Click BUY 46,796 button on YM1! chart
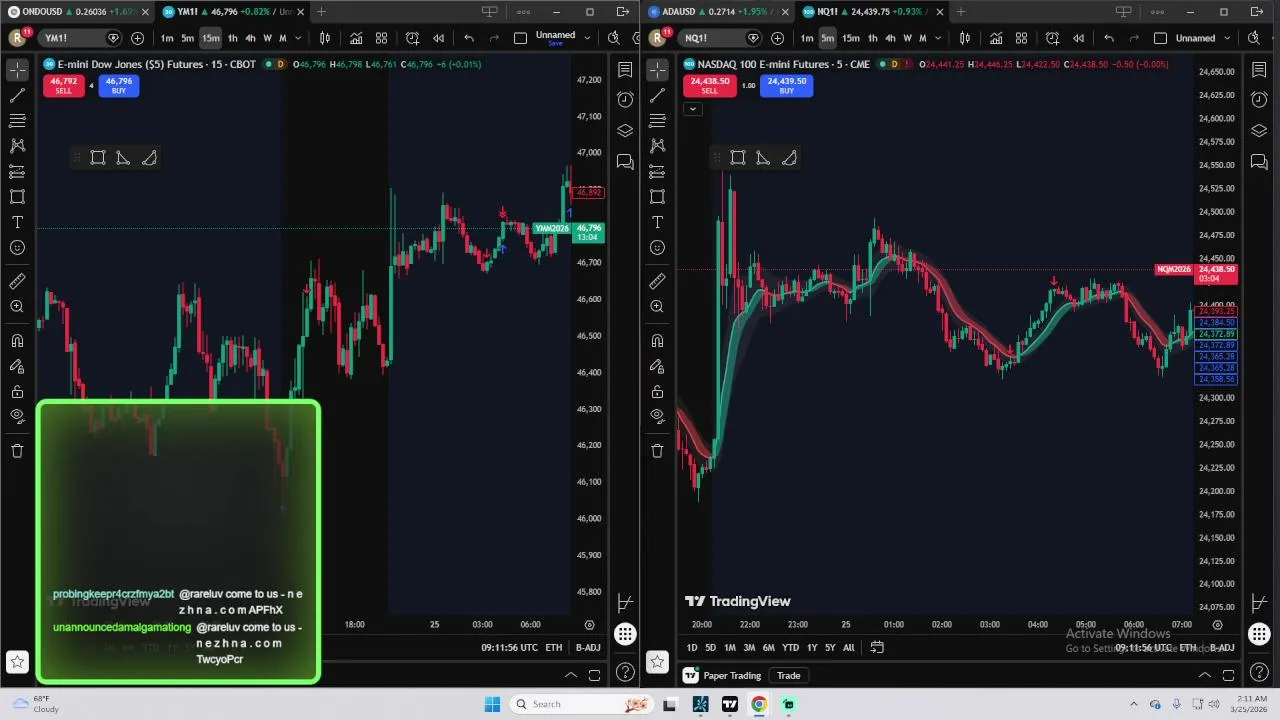 point(118,86)
